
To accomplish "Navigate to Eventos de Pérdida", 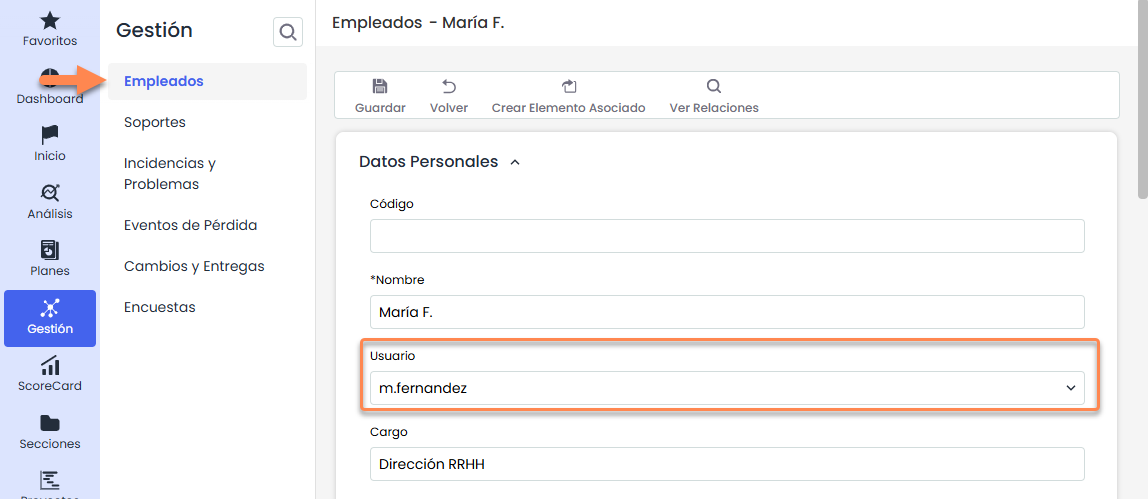I will 190,225.
